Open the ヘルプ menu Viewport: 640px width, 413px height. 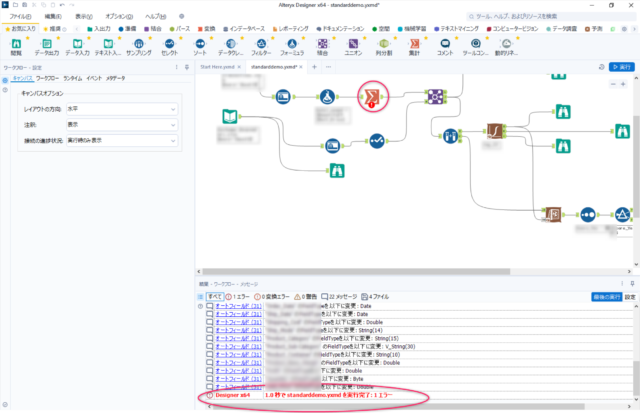coord(156,16)
